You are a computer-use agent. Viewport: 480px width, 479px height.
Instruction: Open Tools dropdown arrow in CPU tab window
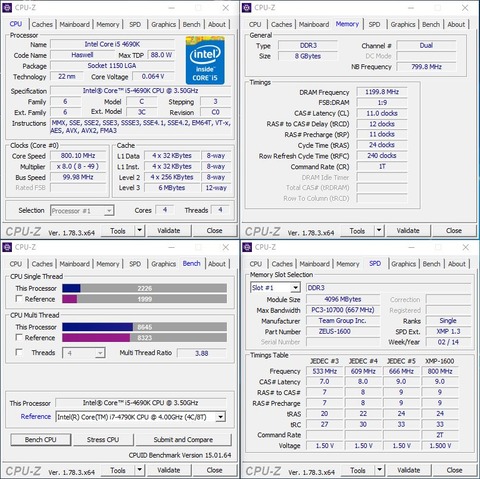(140, 230)
